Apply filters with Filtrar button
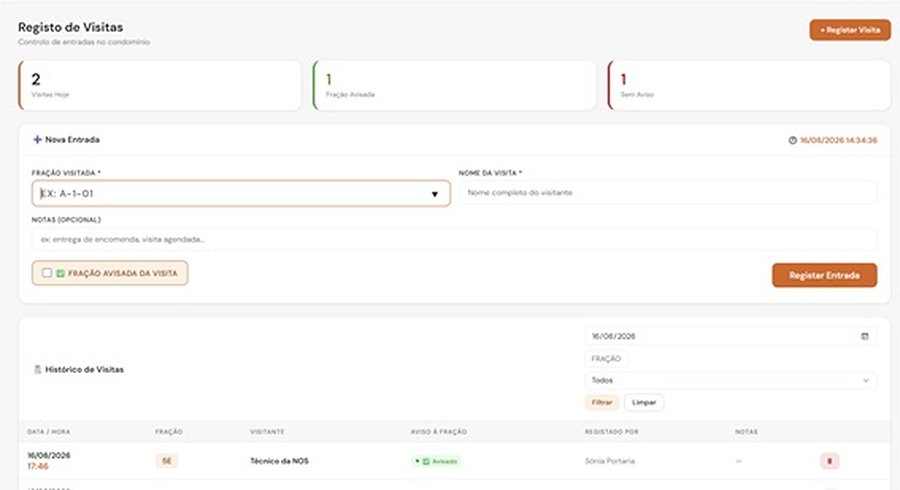Screen dimensions: 900x490 (x=602, y=402)
